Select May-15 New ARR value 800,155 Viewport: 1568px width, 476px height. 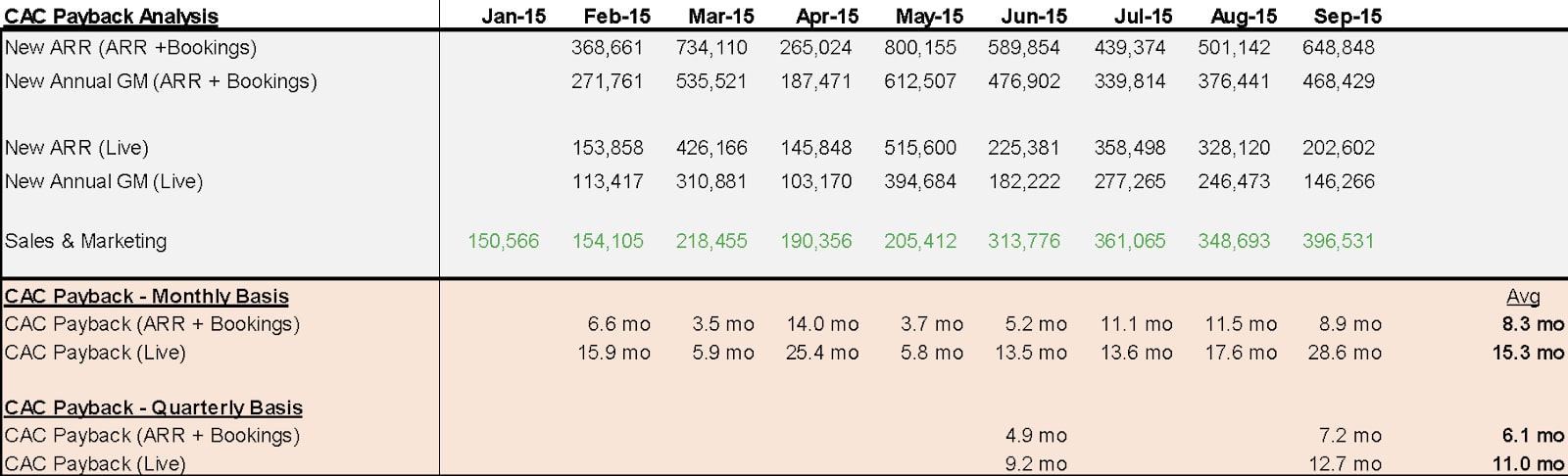(x=920, y=47)
